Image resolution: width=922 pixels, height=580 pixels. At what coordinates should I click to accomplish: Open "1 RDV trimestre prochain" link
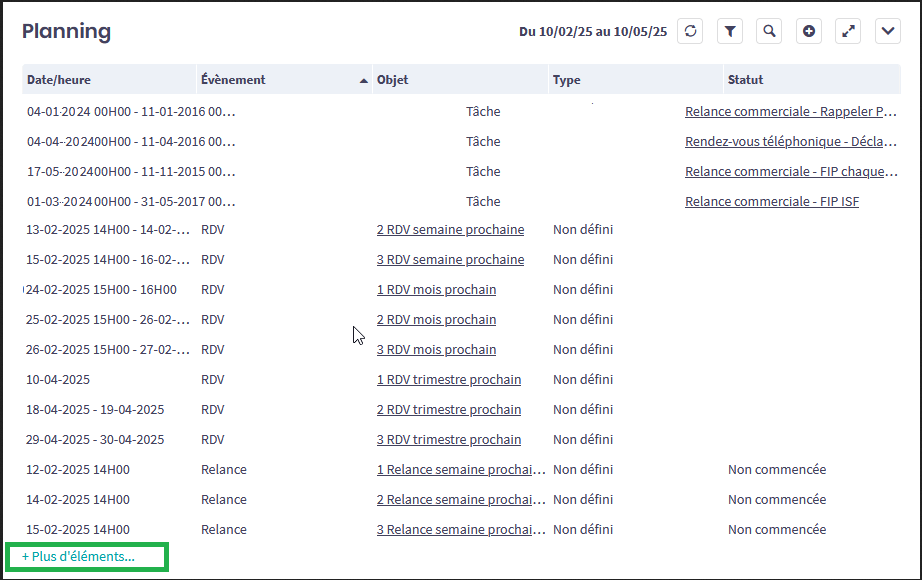(448, 380)
